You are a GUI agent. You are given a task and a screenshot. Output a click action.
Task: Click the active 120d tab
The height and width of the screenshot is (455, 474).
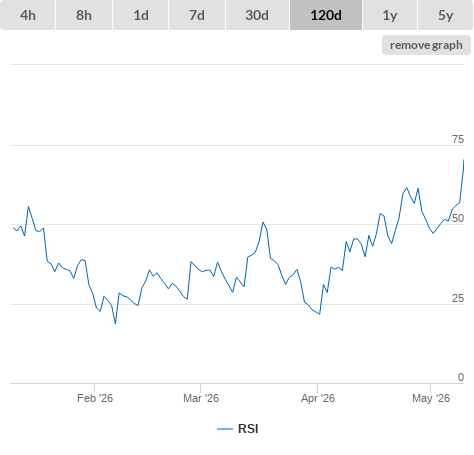coord(326,15)
